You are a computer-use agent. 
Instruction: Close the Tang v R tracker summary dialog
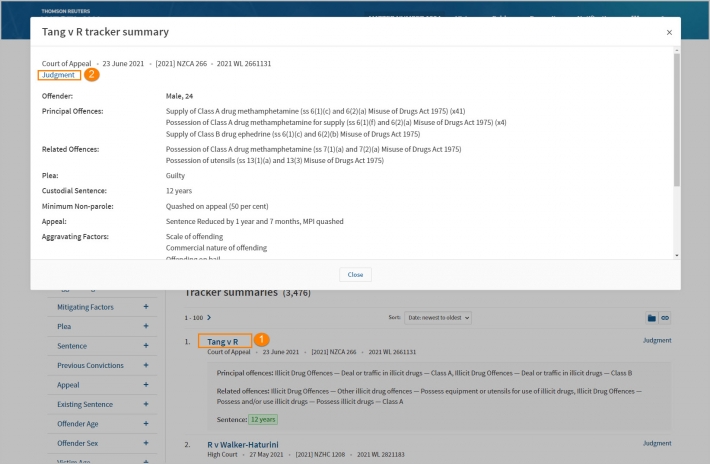(x=669, y=33)
